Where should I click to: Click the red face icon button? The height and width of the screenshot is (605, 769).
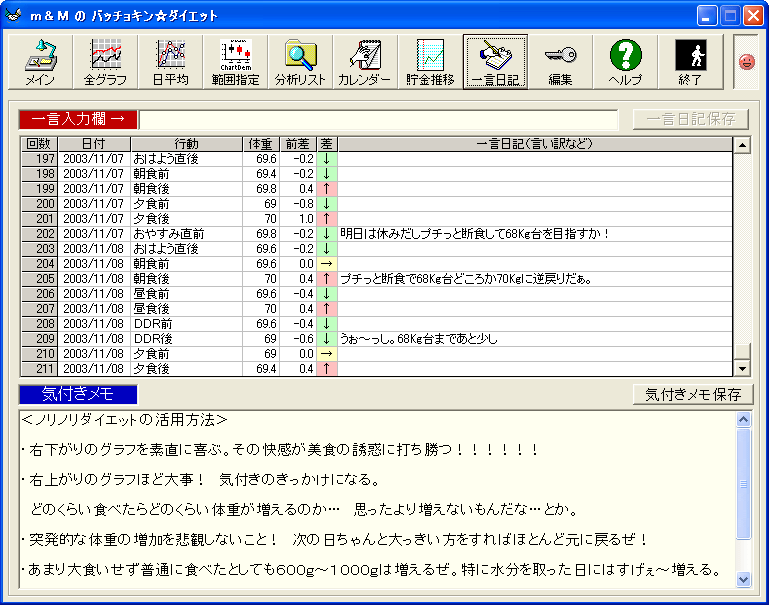pos(745,62)
